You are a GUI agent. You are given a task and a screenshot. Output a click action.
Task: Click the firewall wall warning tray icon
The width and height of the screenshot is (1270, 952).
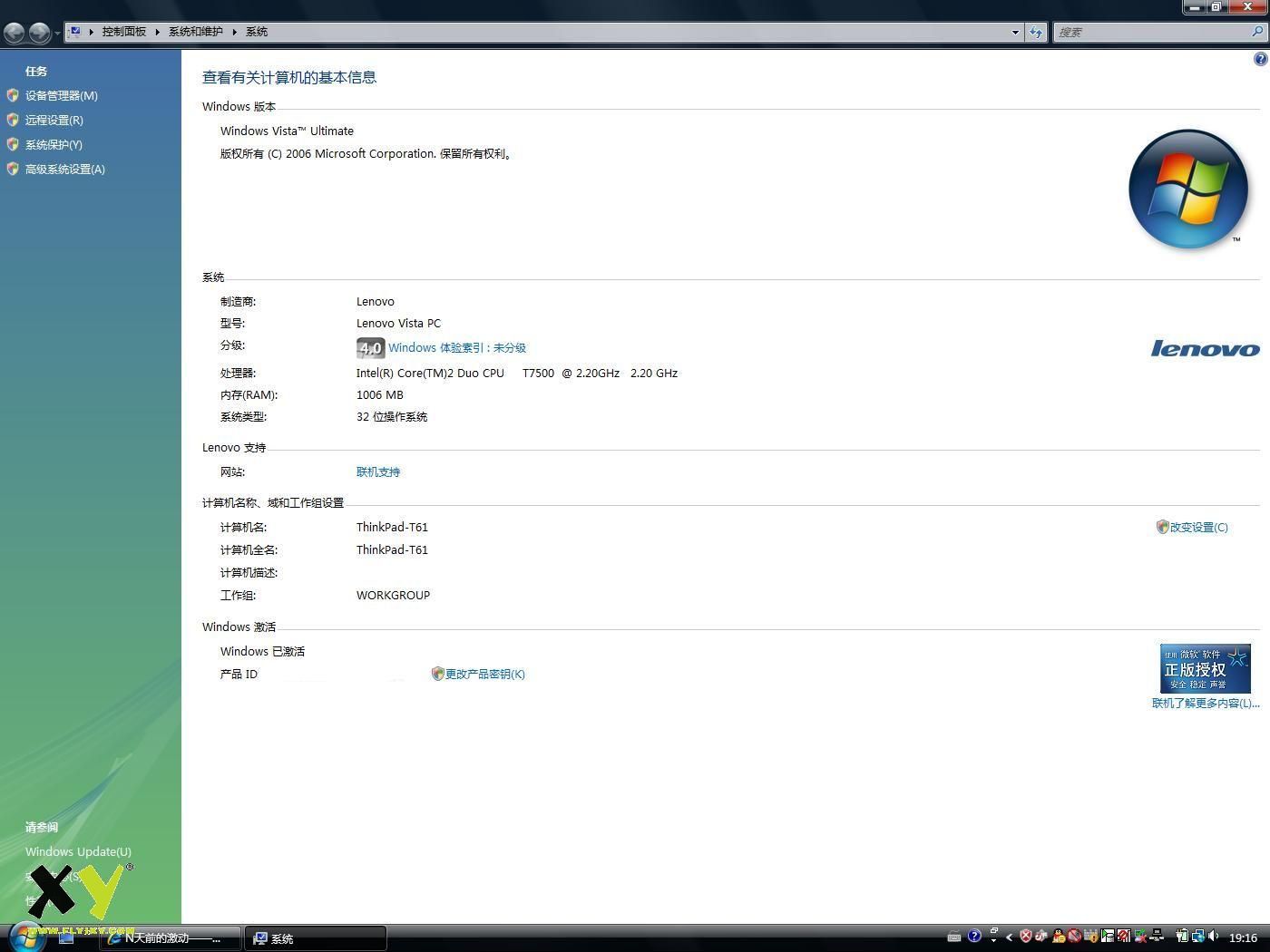coord(1090,937)
